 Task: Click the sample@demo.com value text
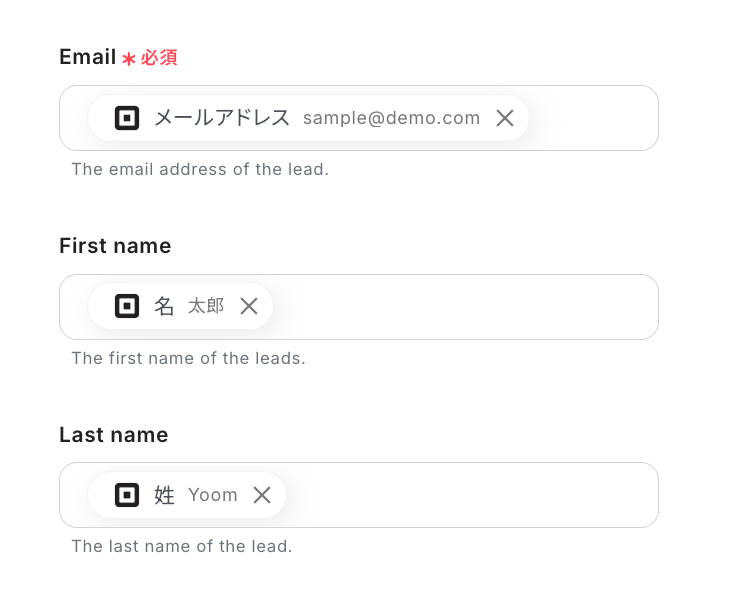pos(391,118)
